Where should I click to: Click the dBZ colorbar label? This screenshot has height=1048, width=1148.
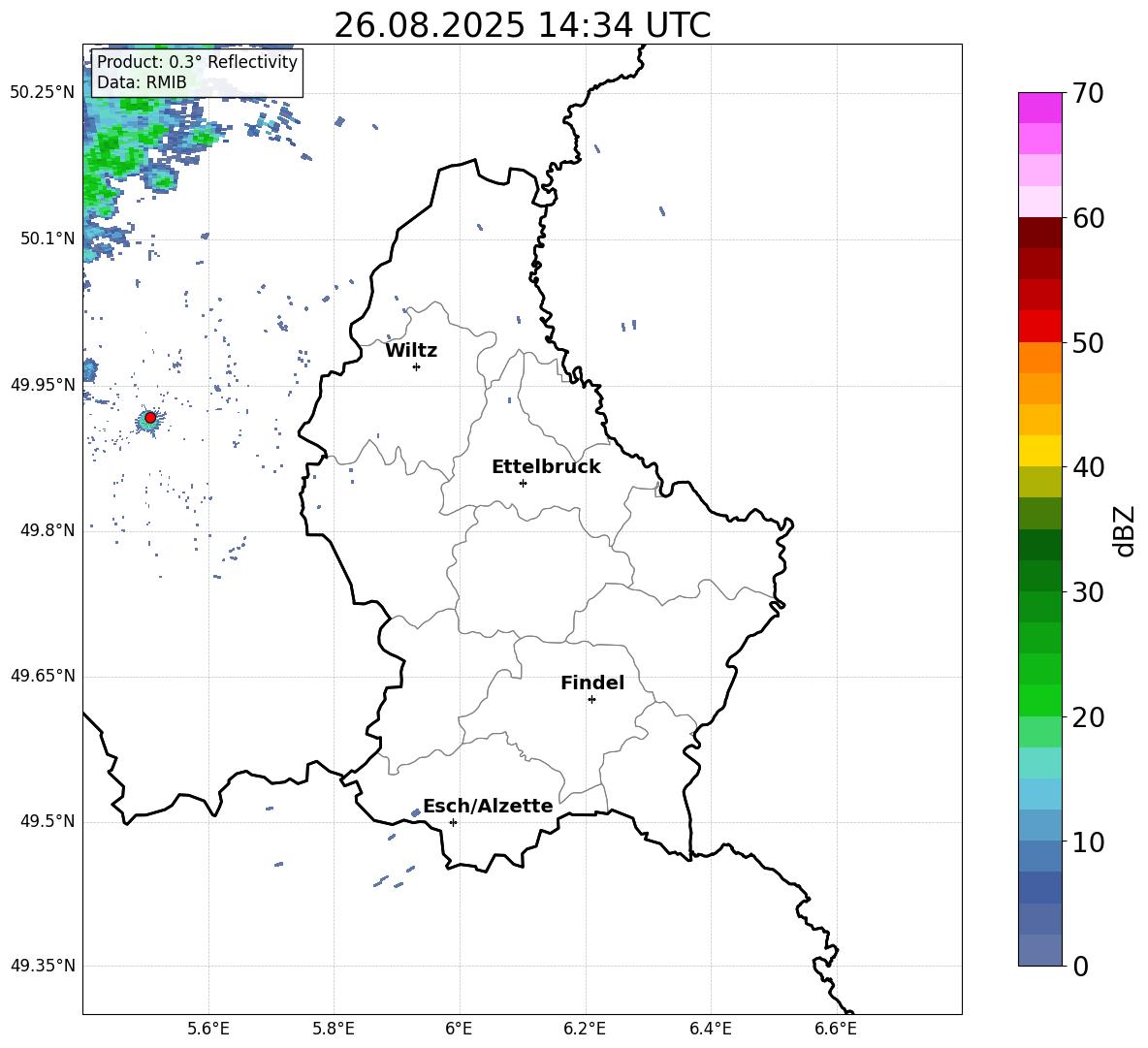[x=1124, y=530]
